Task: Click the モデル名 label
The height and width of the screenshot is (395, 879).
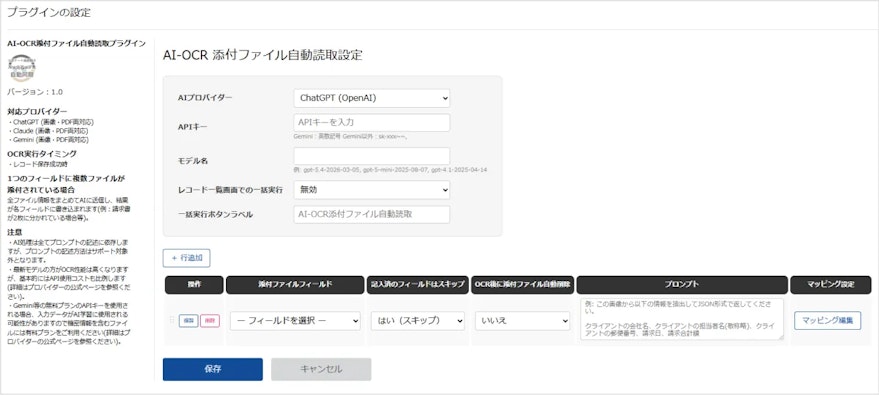Action: click(193, 161)
